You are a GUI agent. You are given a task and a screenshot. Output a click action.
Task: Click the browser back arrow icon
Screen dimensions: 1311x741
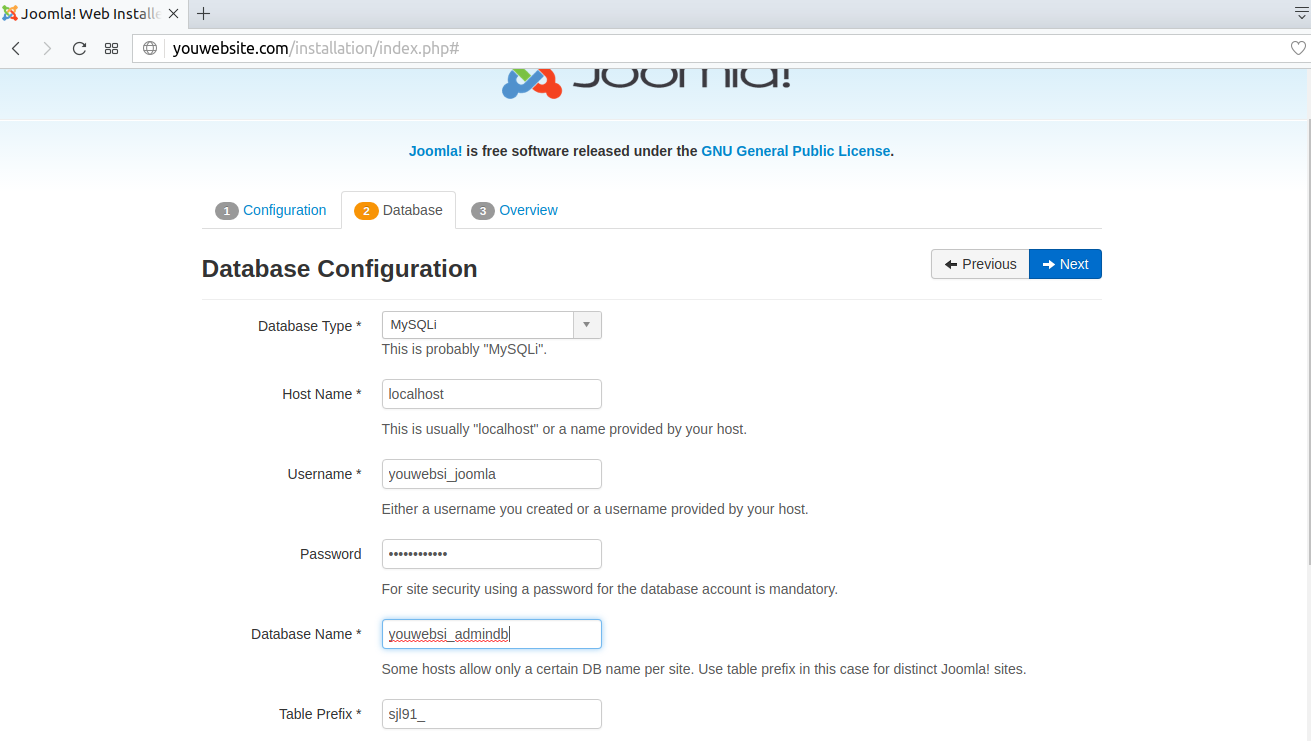[x=17, y=48]
